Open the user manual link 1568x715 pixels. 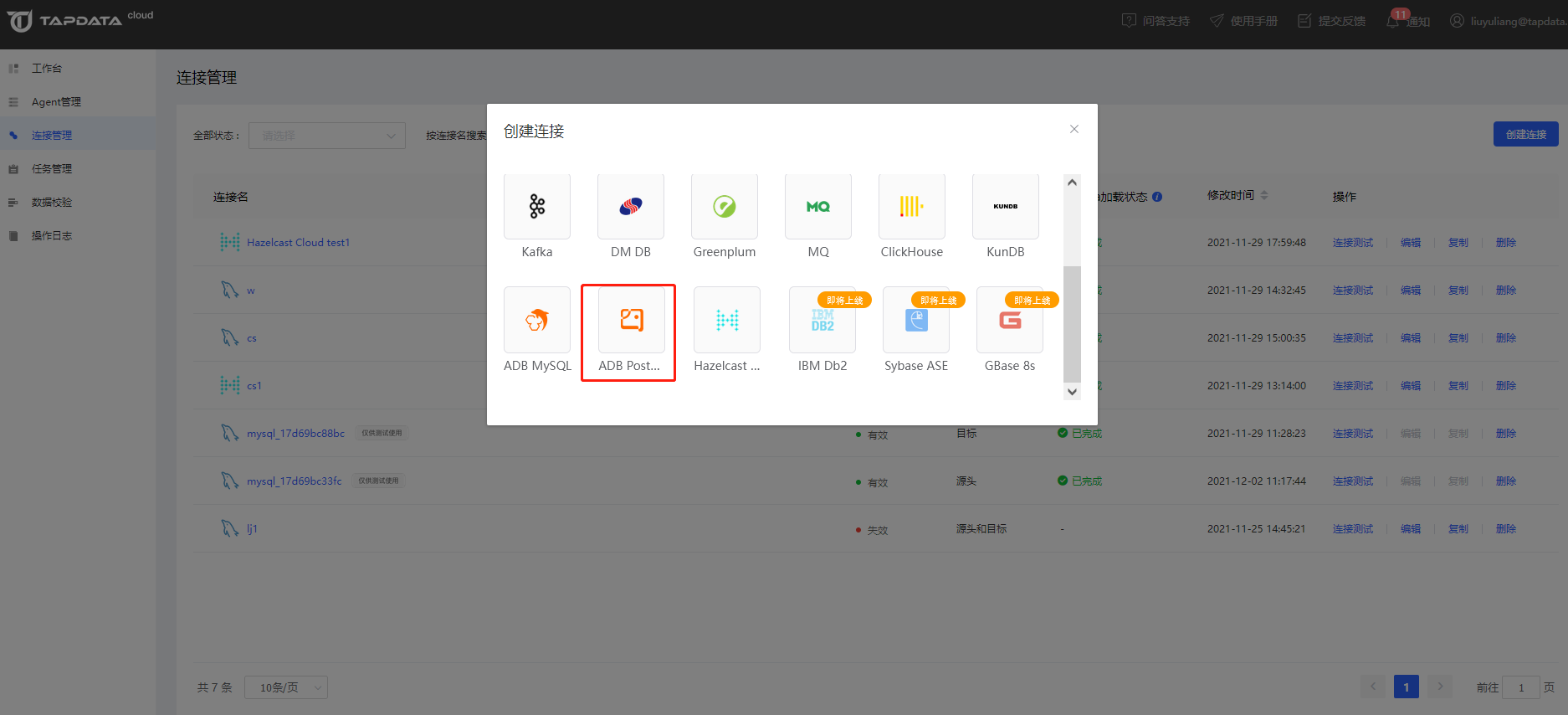(1243, 21)
